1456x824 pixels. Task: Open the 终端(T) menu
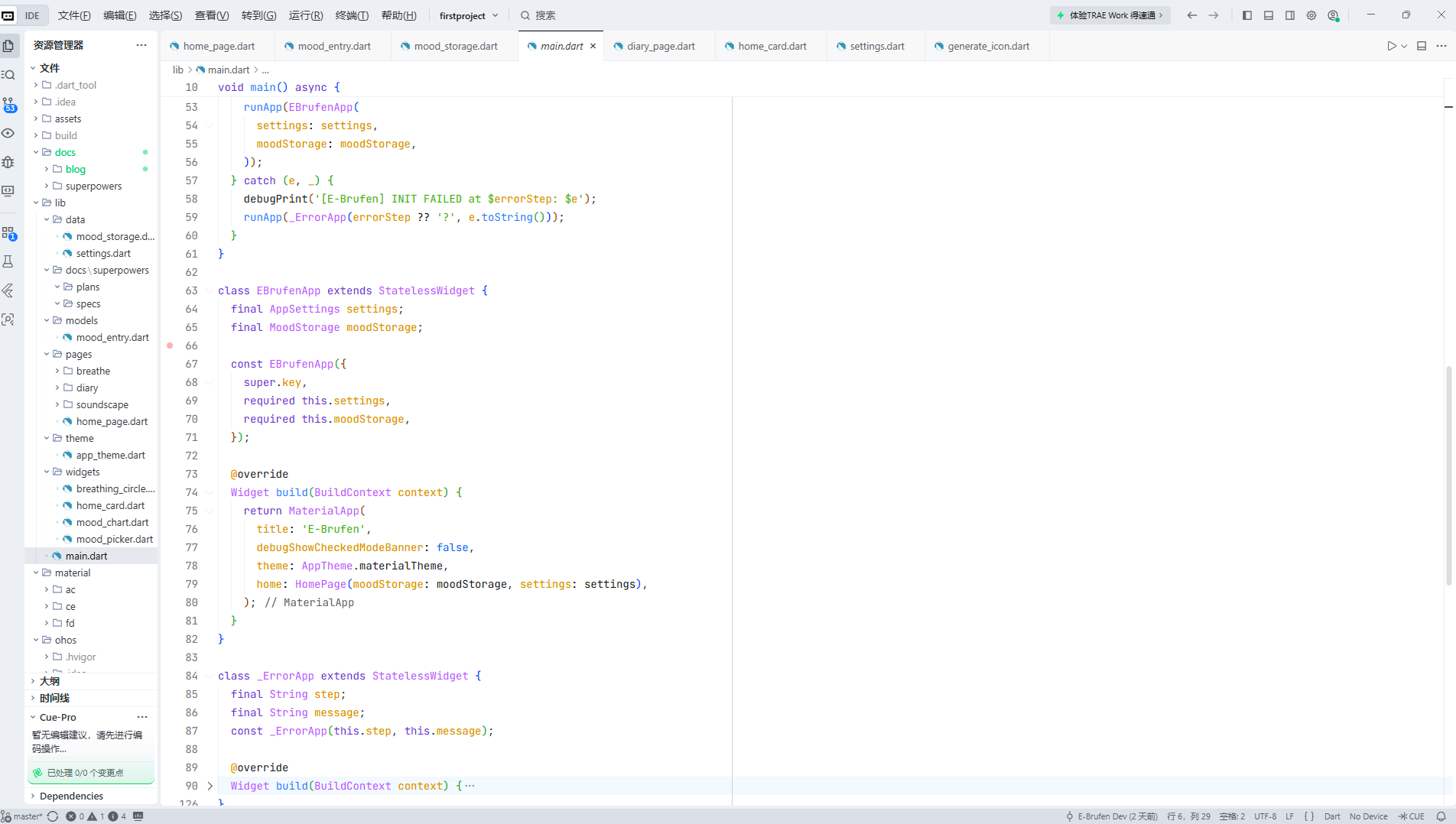pyautogui.click(x=352, y=15)
